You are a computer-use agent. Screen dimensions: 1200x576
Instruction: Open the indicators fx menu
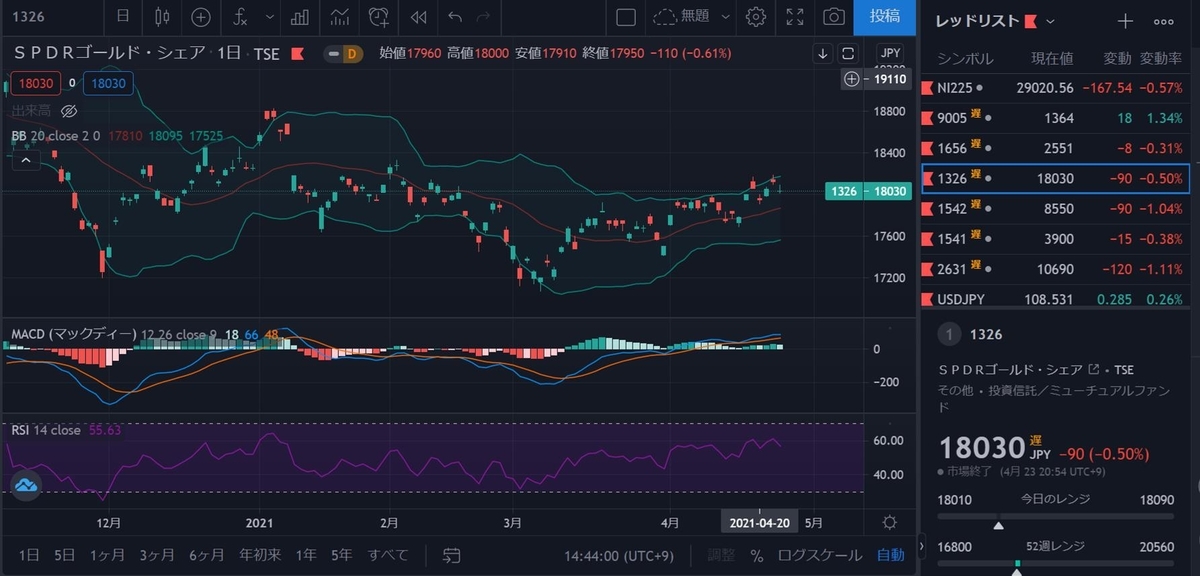coord(239,16)
